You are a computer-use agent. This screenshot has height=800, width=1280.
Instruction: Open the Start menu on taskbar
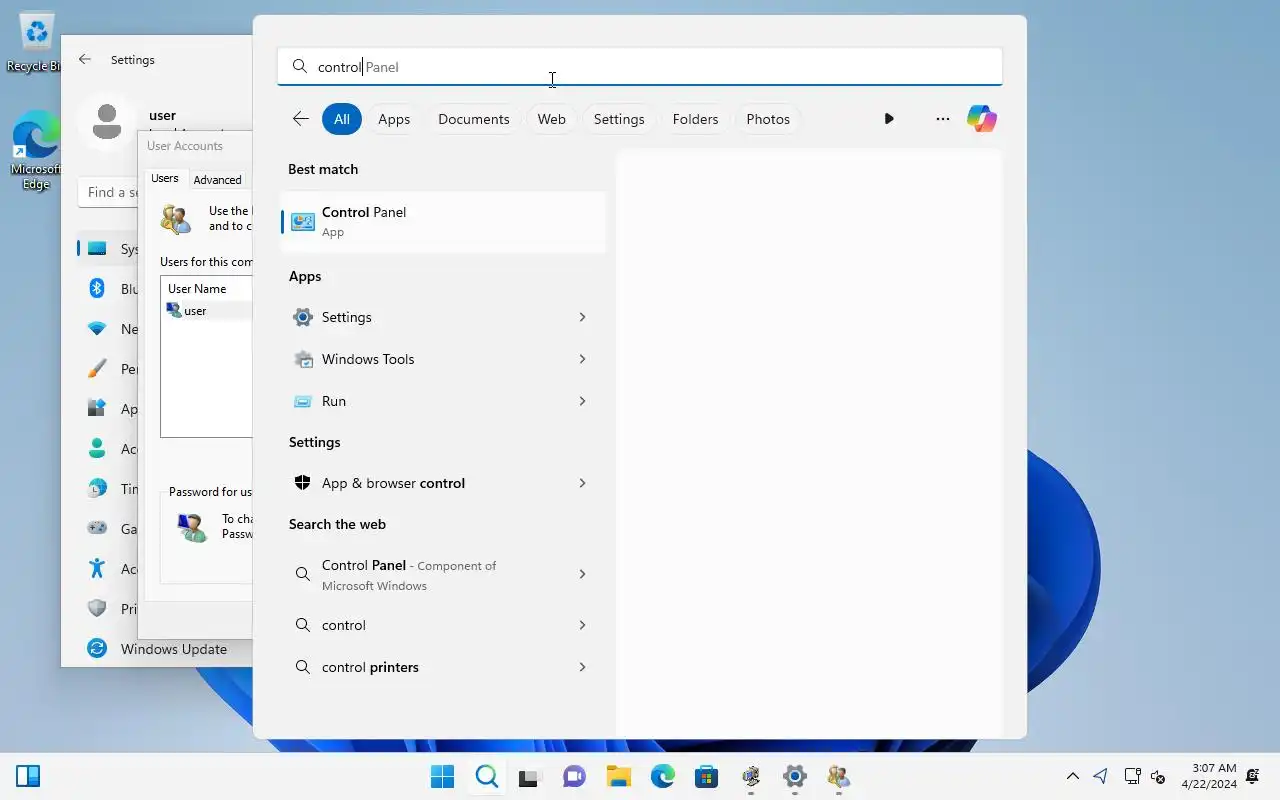tap(442, 776)
